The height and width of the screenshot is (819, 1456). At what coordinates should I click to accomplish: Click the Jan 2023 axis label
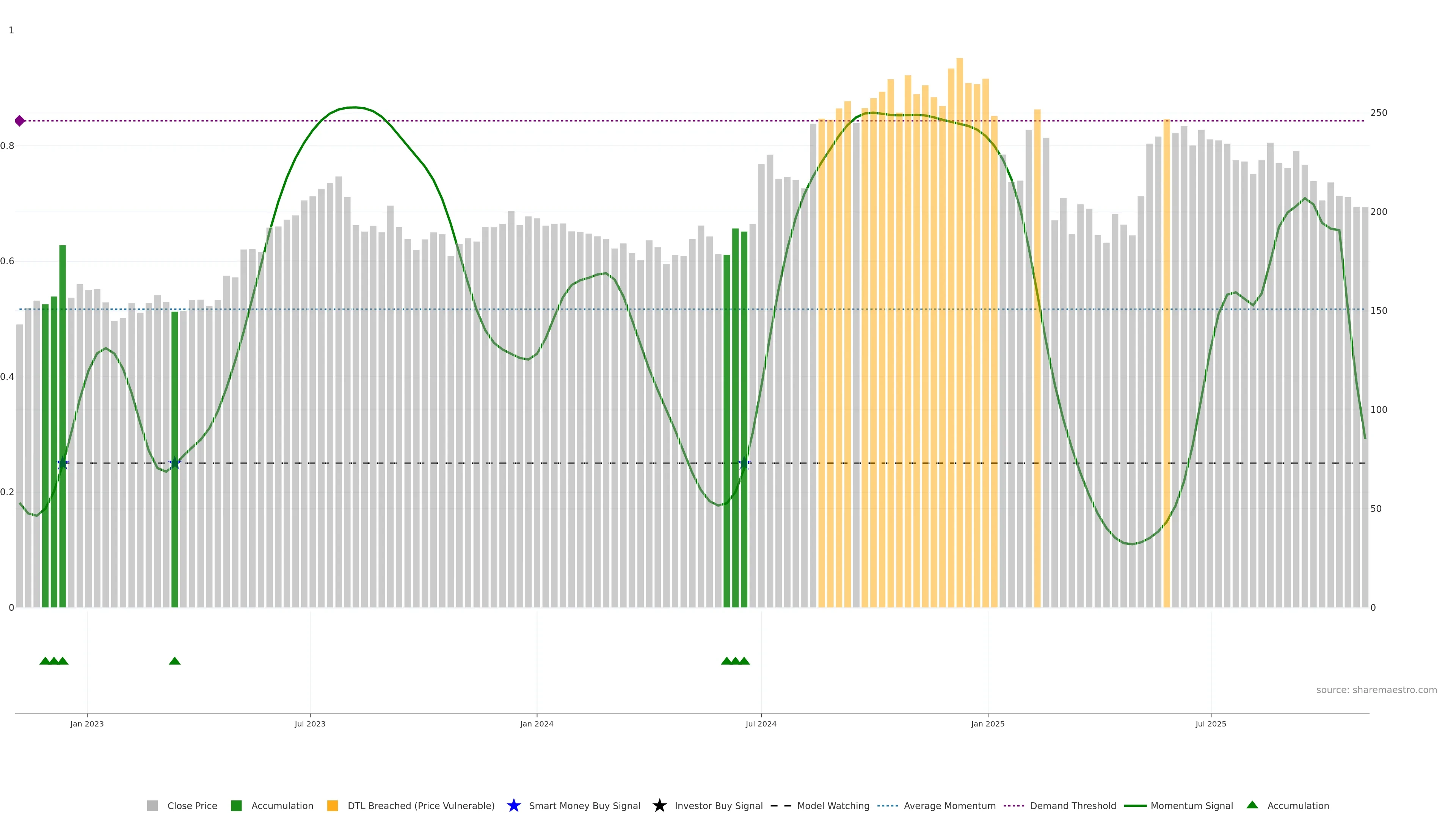click(87, 723)
